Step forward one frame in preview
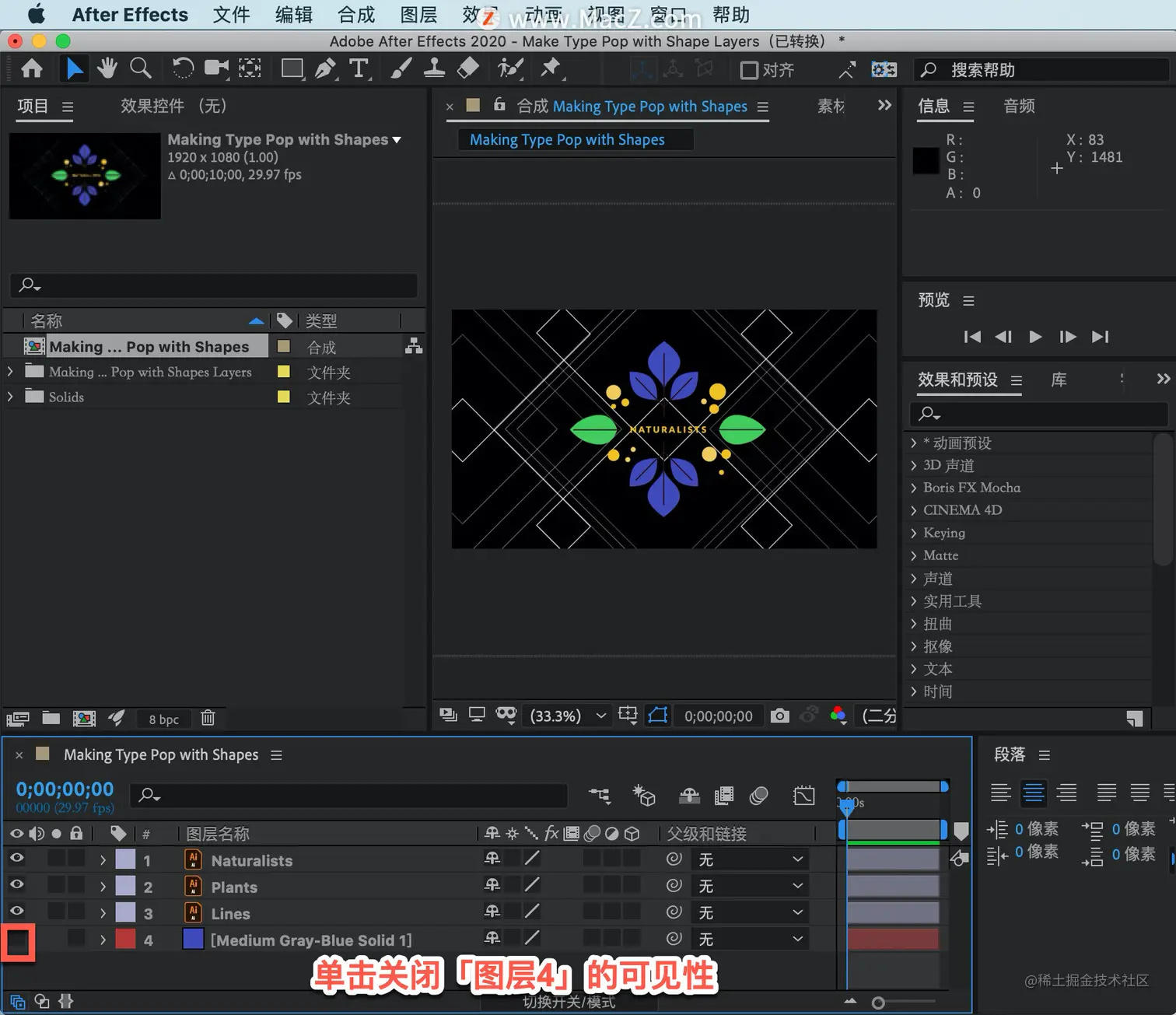The width and height of the screenshot is (1176, 1015). coord(1068,337)
